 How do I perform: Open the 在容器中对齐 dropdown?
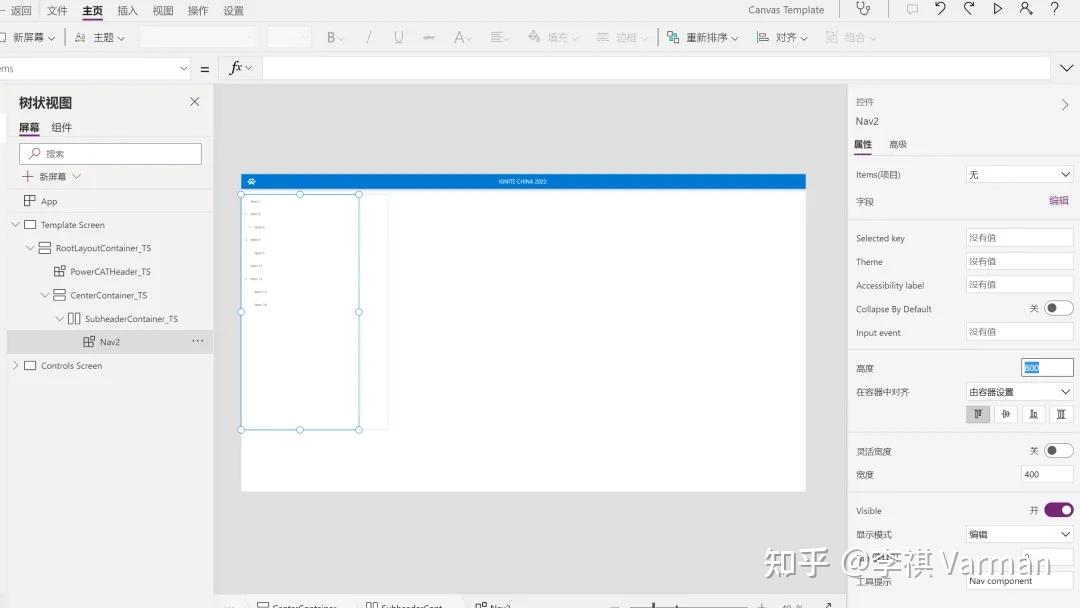tap(1019, 391)
